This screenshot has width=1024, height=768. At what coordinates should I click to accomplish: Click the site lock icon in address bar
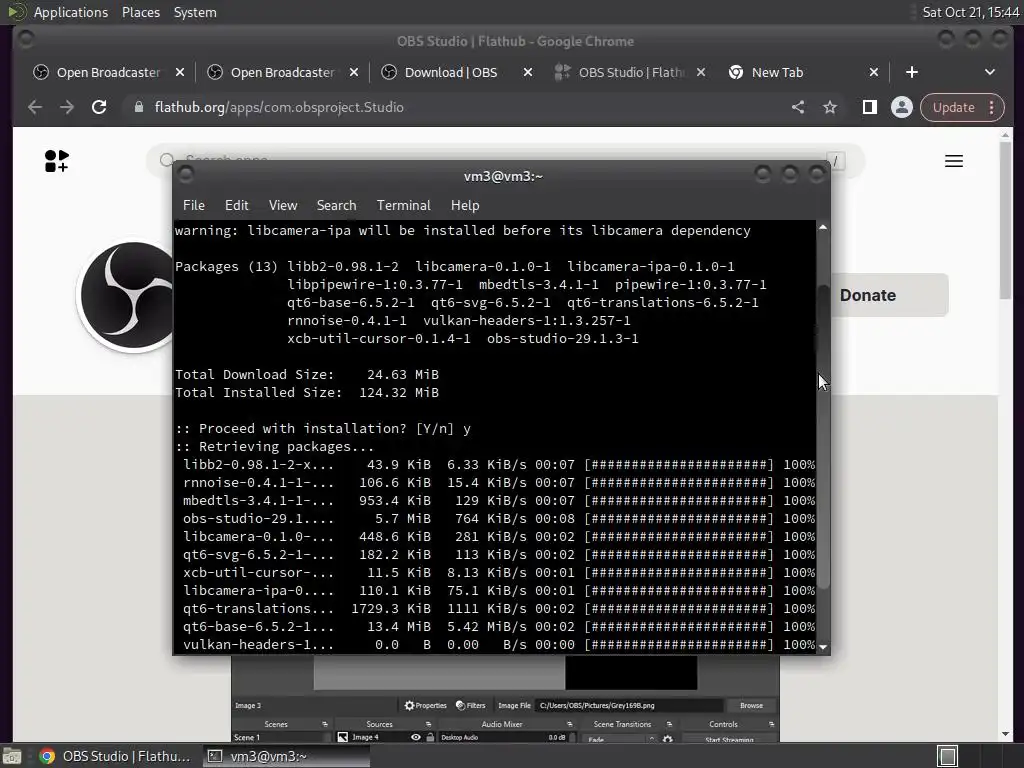pos(138,107)
